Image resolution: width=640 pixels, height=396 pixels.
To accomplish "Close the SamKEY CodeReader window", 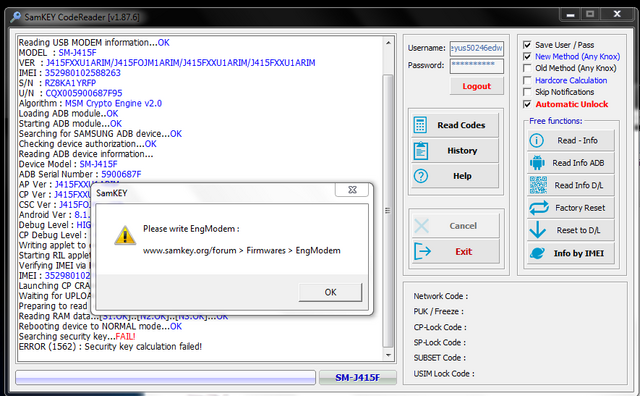I will click(617, 14).
